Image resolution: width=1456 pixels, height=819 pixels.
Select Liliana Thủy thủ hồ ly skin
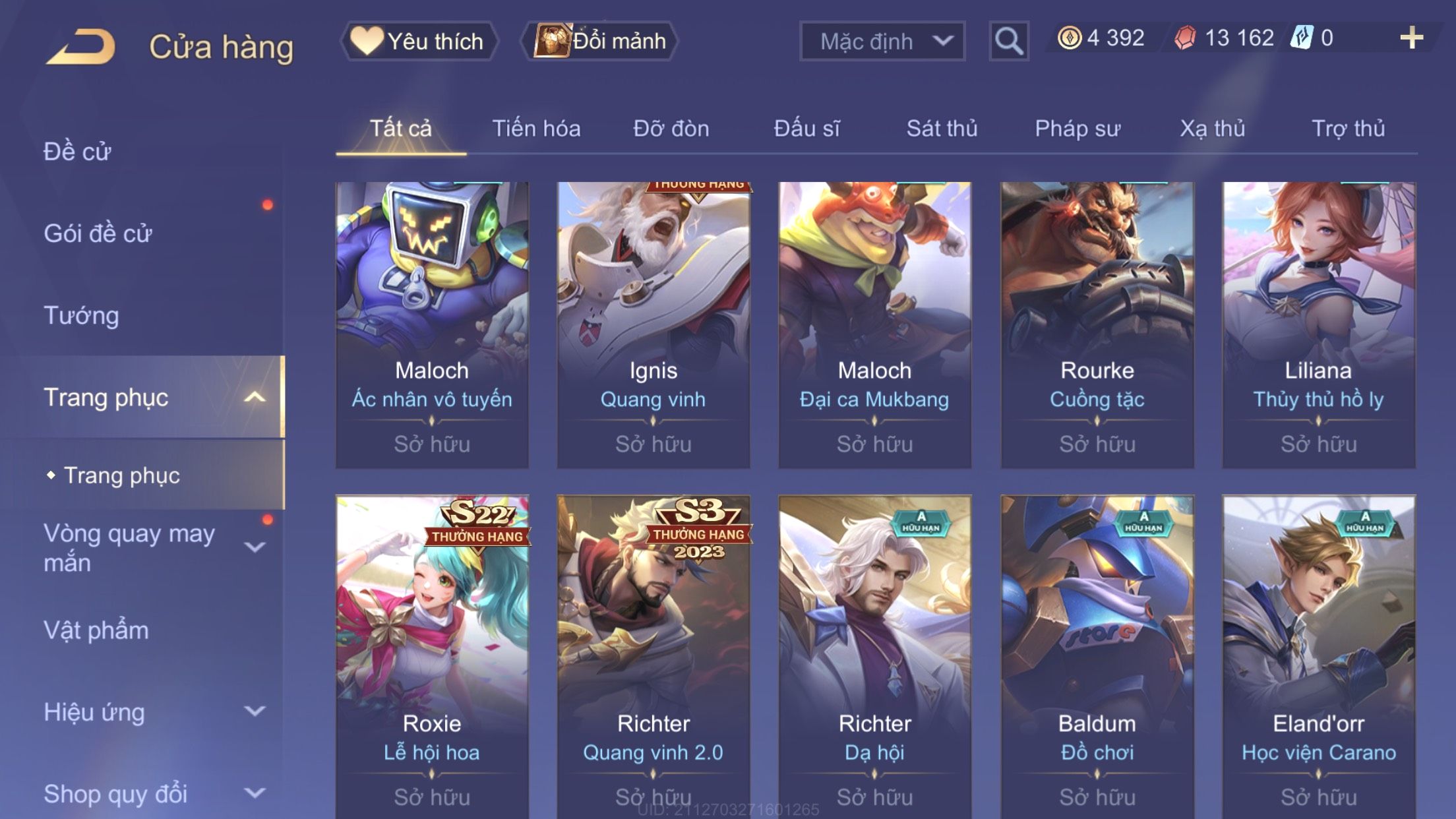click(1319, 325)
